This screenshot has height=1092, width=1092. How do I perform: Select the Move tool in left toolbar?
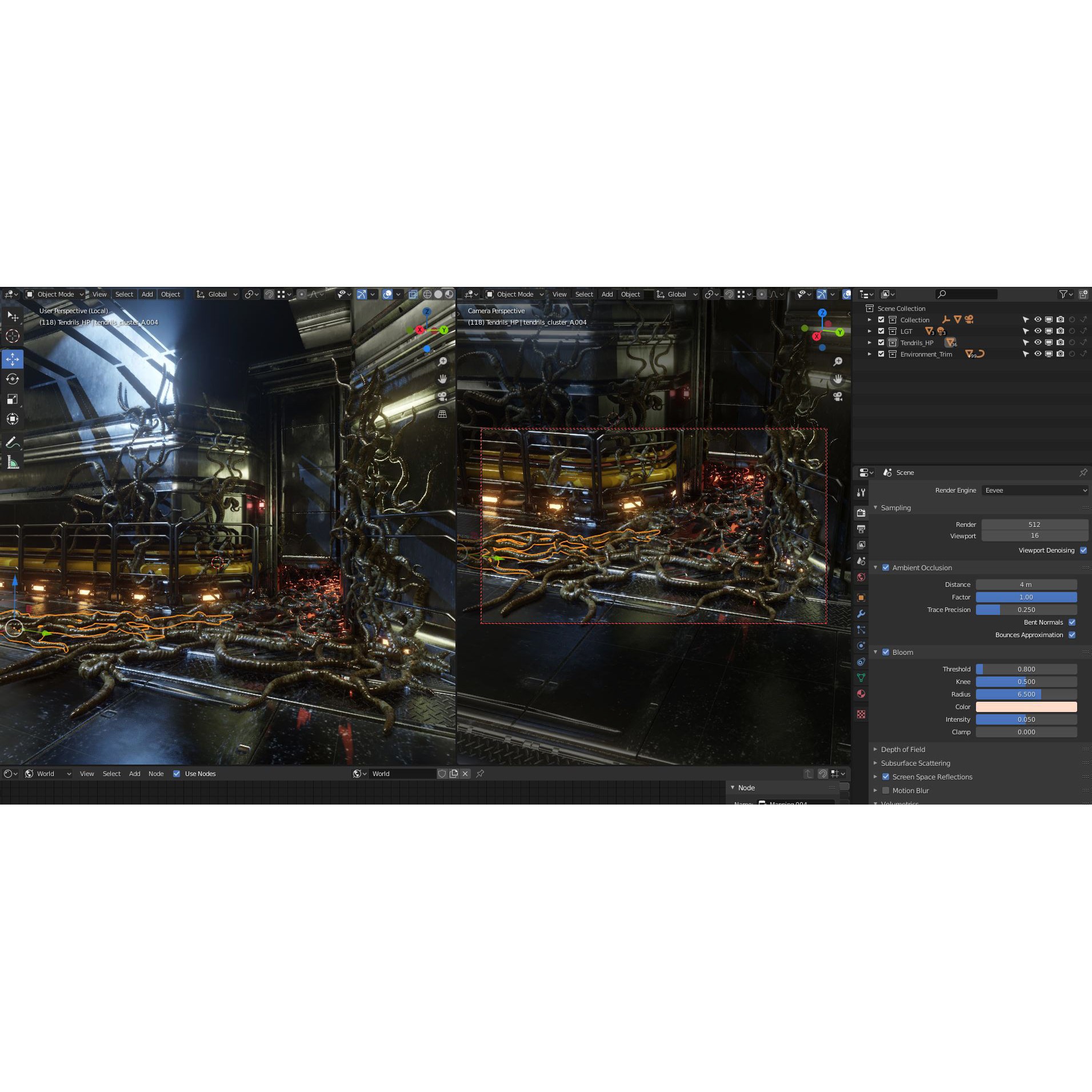click(x=13, y=359)
